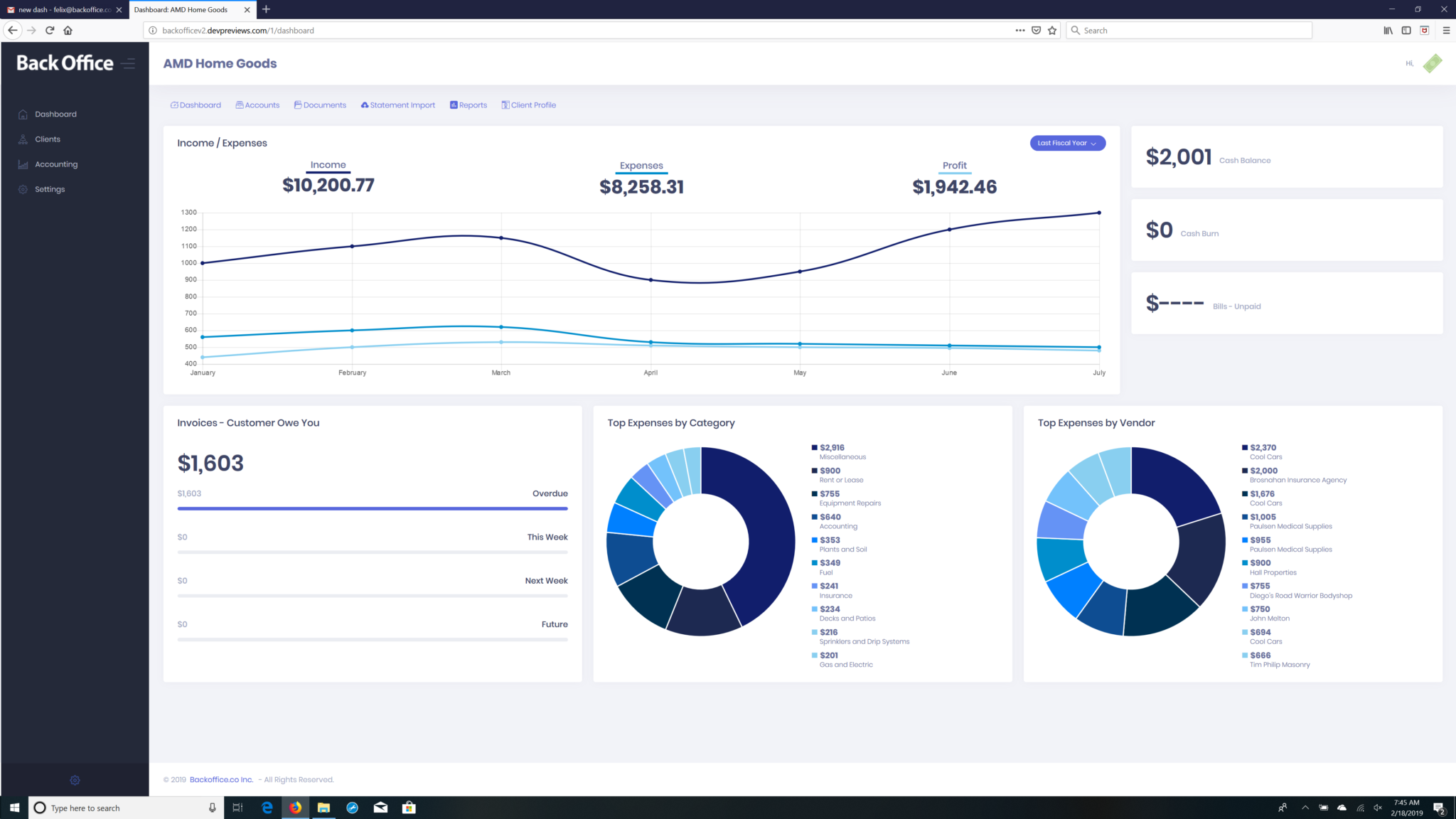Click the Dashboard home icon in sidebar
This screenshot has width=1456, height=819.
tap(23, 114)
